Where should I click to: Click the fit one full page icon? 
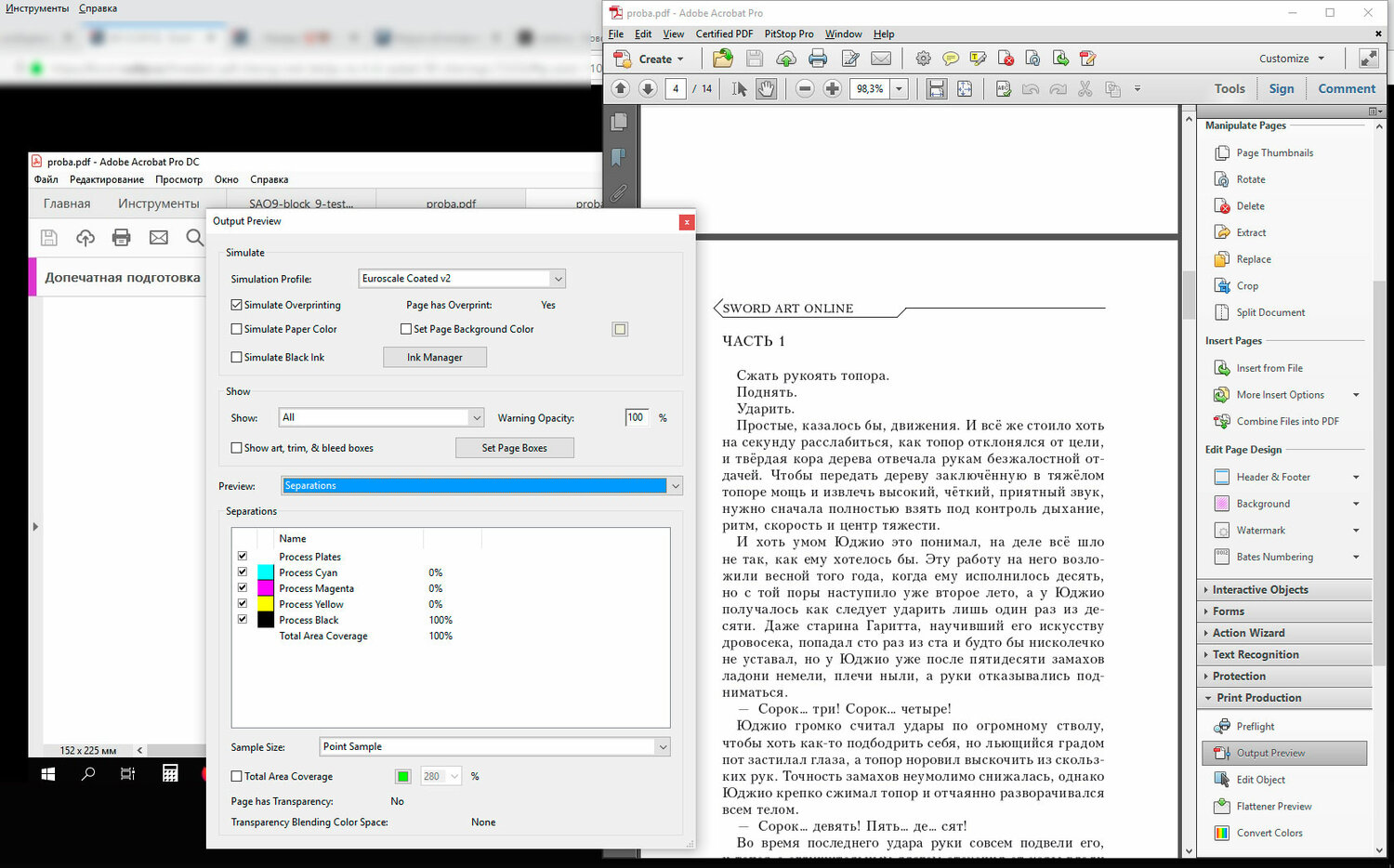point(965,88)
